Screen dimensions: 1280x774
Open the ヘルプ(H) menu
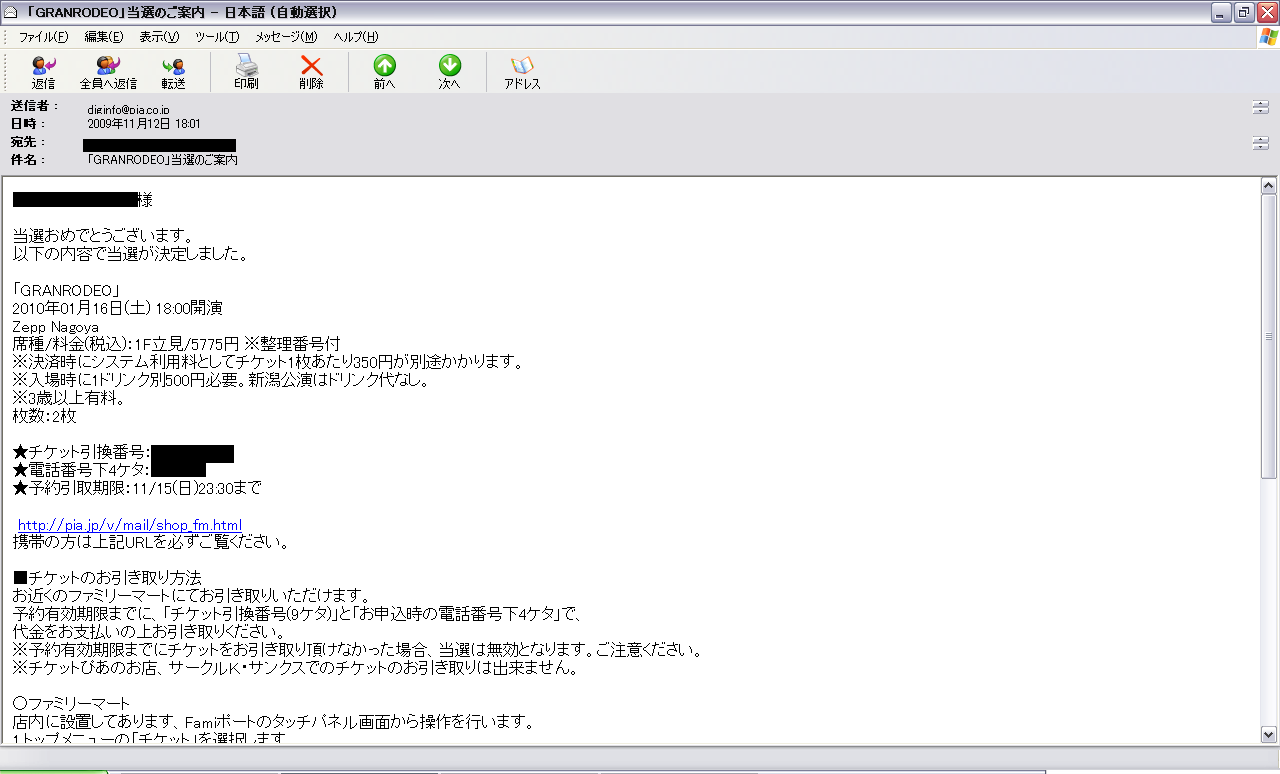tap(356, 37)
